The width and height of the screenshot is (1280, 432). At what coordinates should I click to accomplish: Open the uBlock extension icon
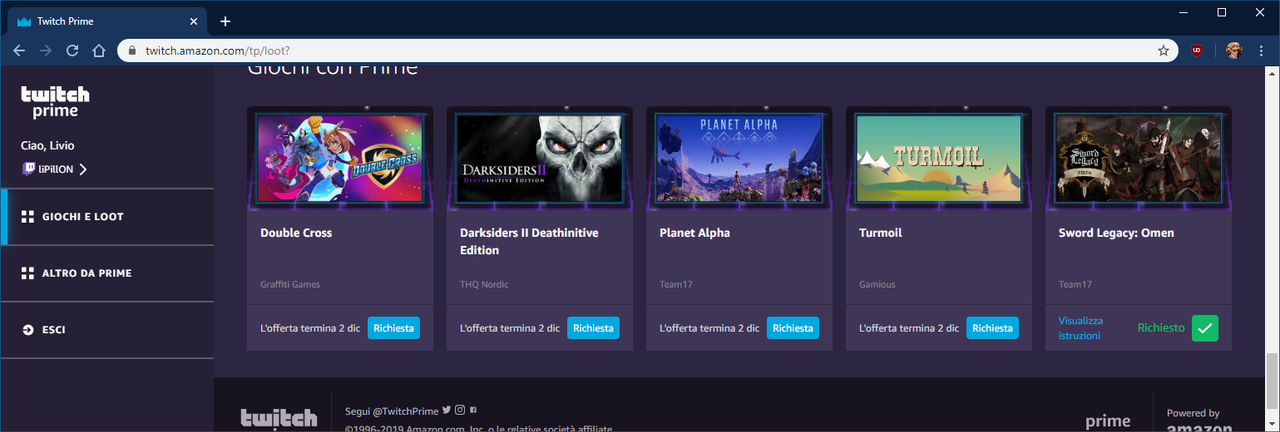pos(1197,50)
